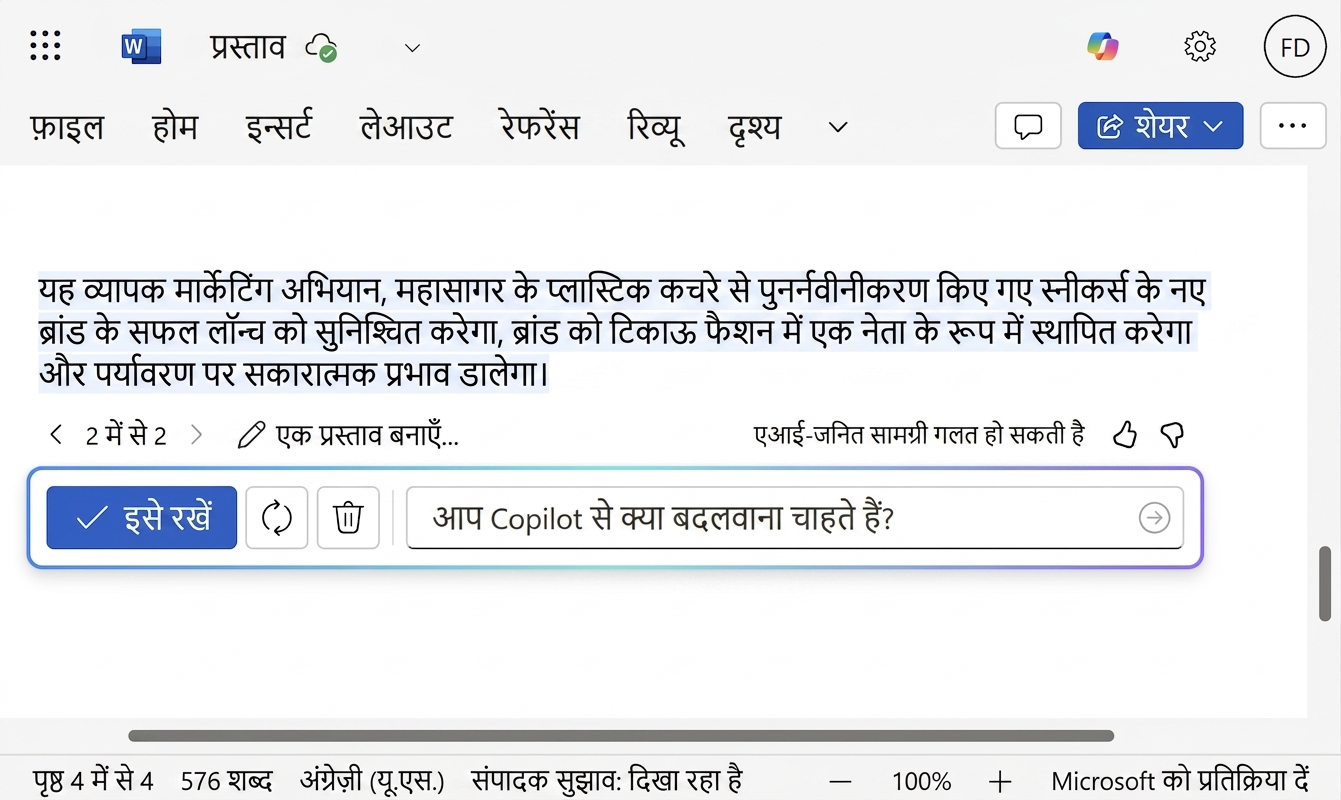Submit the Copilot request arrow
The width and height of the screenshot is (1341, 800).
1154,518
